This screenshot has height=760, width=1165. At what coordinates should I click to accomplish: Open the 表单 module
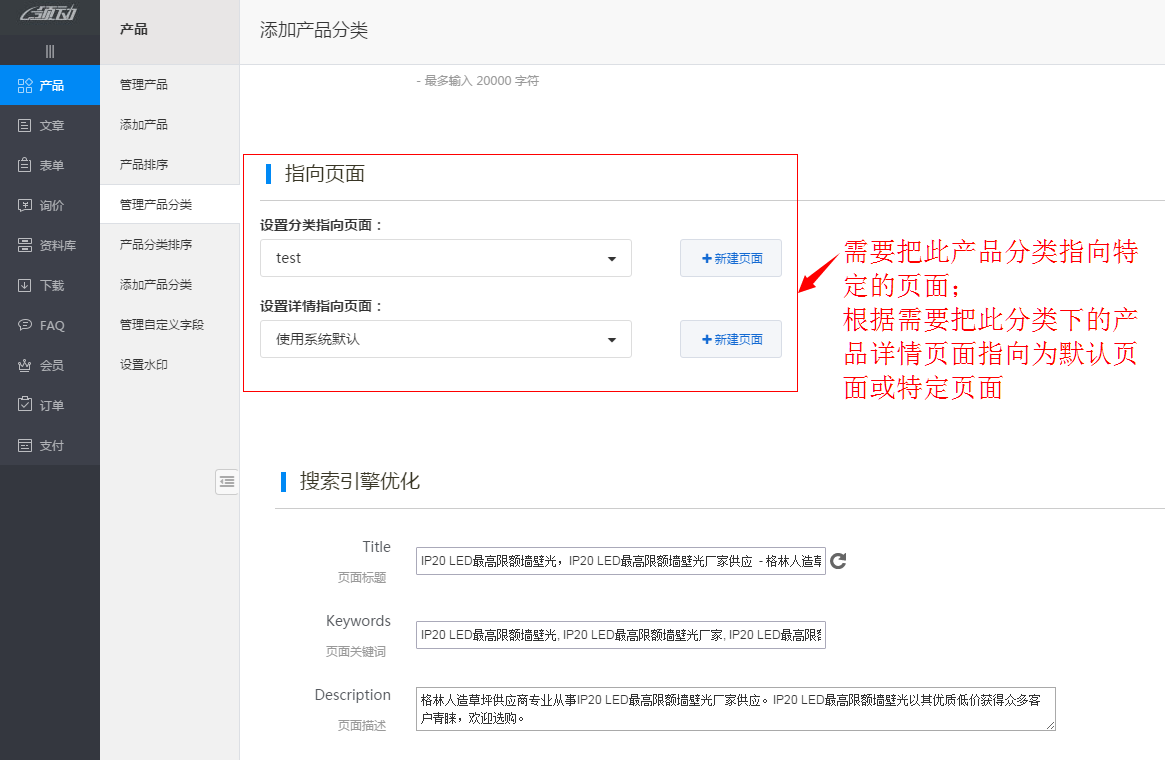(50, 165)
